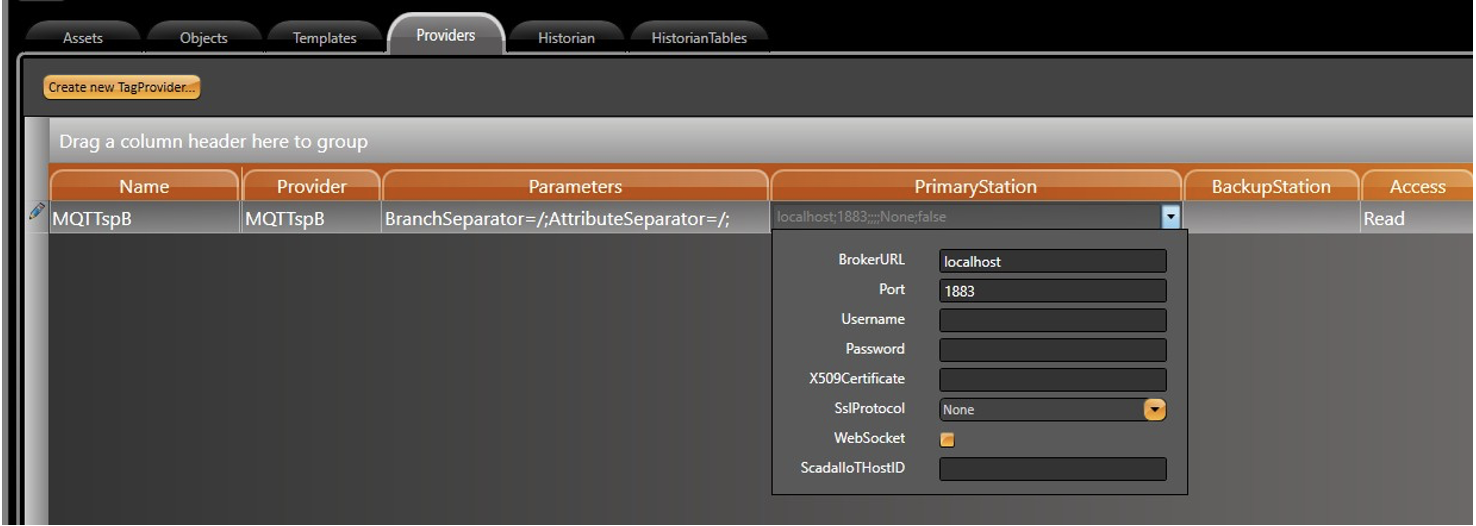Open the Objects tab
The height and width of the screenshot is (526, 1476).
pyautogui.click(x=203, y=38)
